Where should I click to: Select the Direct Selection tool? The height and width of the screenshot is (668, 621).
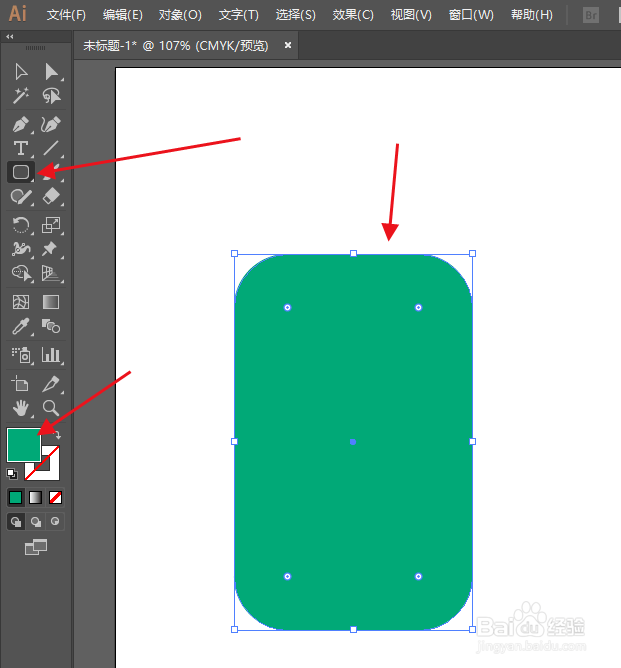coord(51,72)
